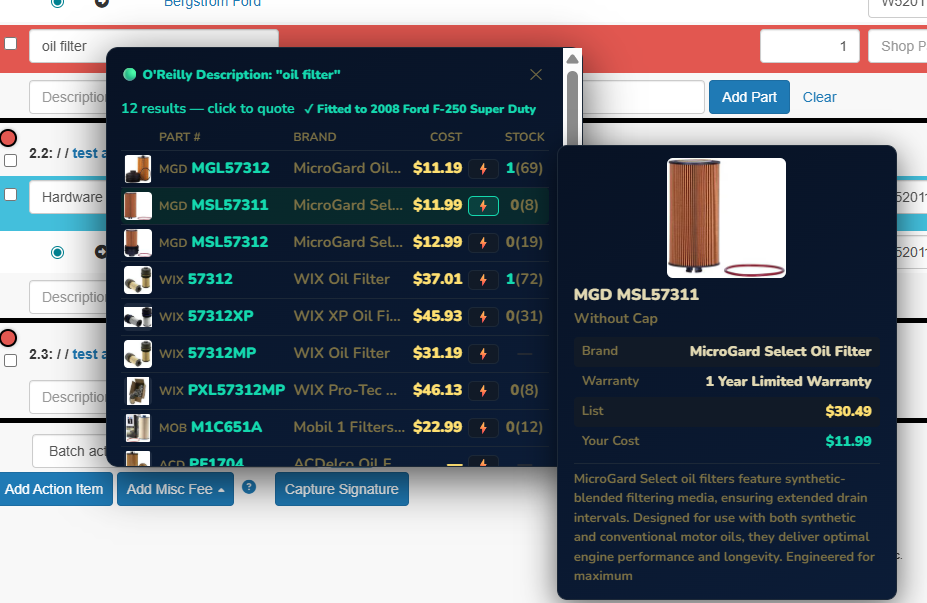Click the results popup scrollbar thumb
The width and height of the screenshot is (927, 603).
[572, 108]
